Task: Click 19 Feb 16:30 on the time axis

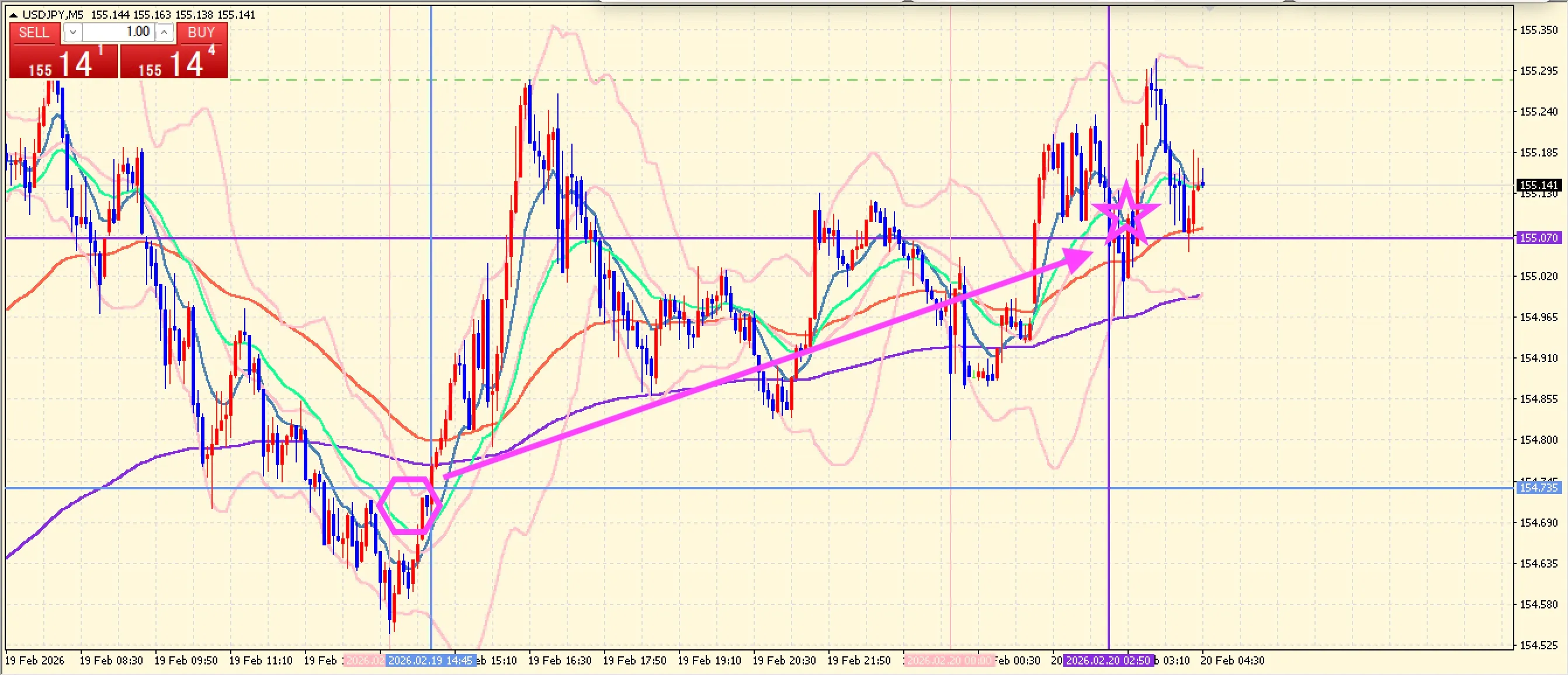Action: (560, 660)
